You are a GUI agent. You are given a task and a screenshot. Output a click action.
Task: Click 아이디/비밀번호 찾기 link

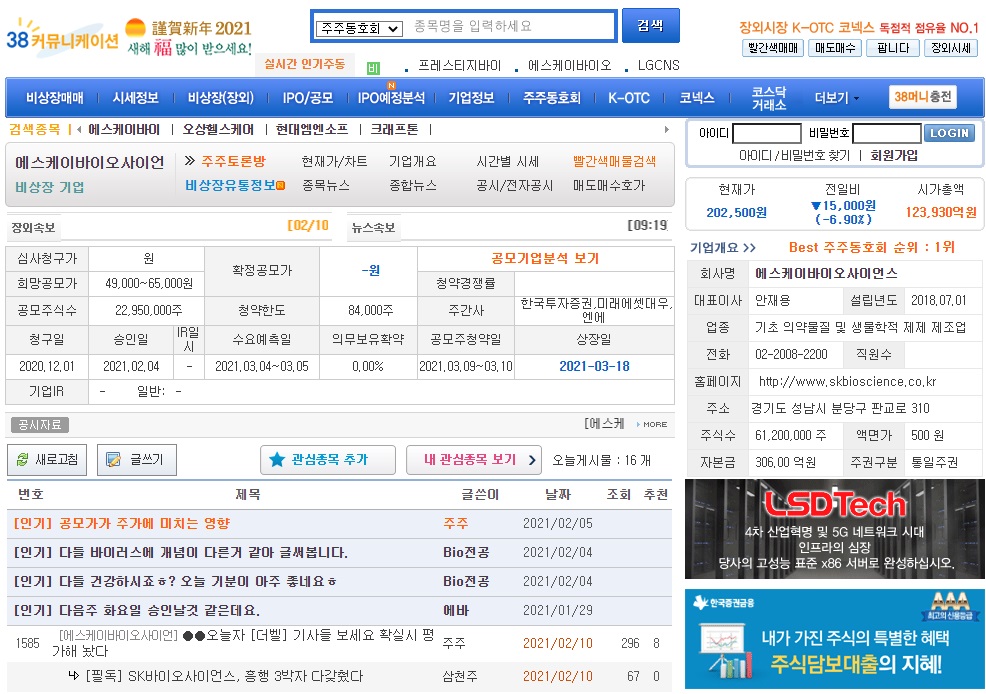tap(794, 155)
